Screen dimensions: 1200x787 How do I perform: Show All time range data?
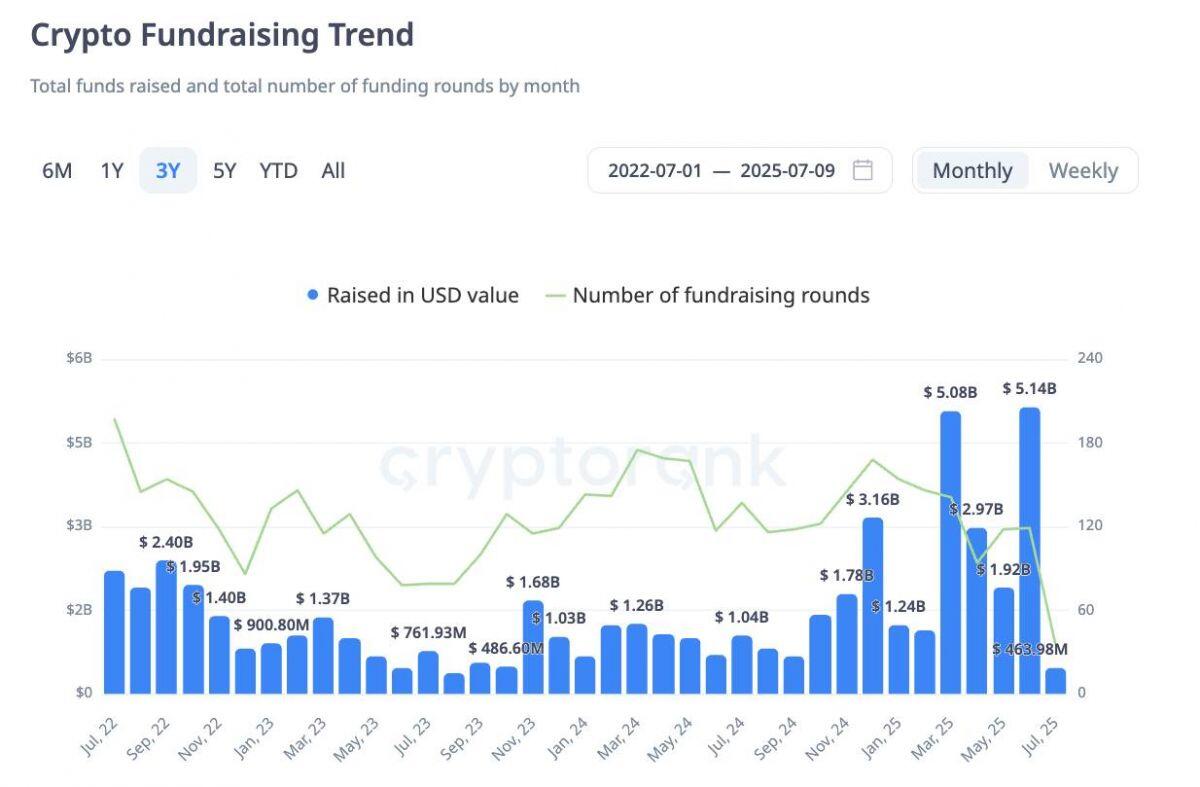333,171
